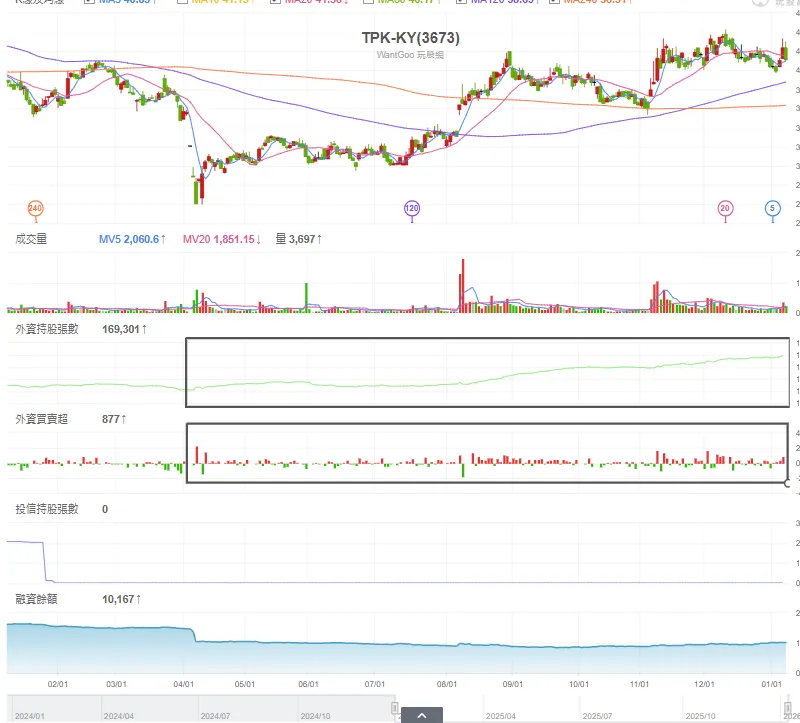Click 2024/10 in the range navigator
Image resolution: width=800 pixels, height=723 pixels.
tap(315, 716)
